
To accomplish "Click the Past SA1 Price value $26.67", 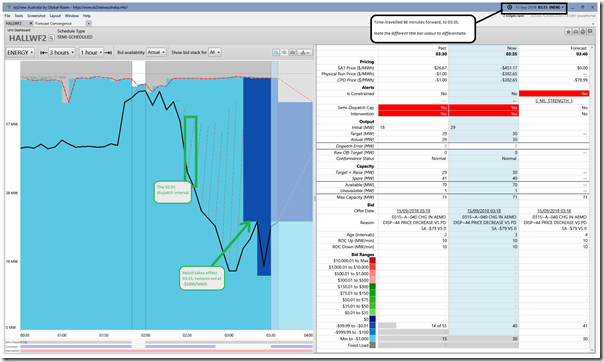I will [x=441, y=68].
